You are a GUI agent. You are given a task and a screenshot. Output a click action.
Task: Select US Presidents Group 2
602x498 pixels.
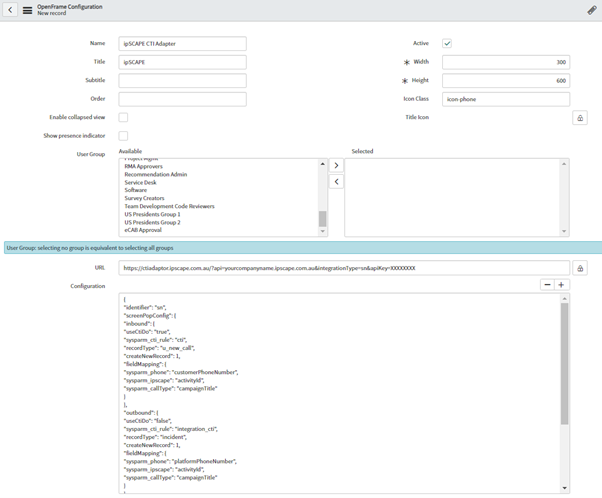click(x=152, y=222)
